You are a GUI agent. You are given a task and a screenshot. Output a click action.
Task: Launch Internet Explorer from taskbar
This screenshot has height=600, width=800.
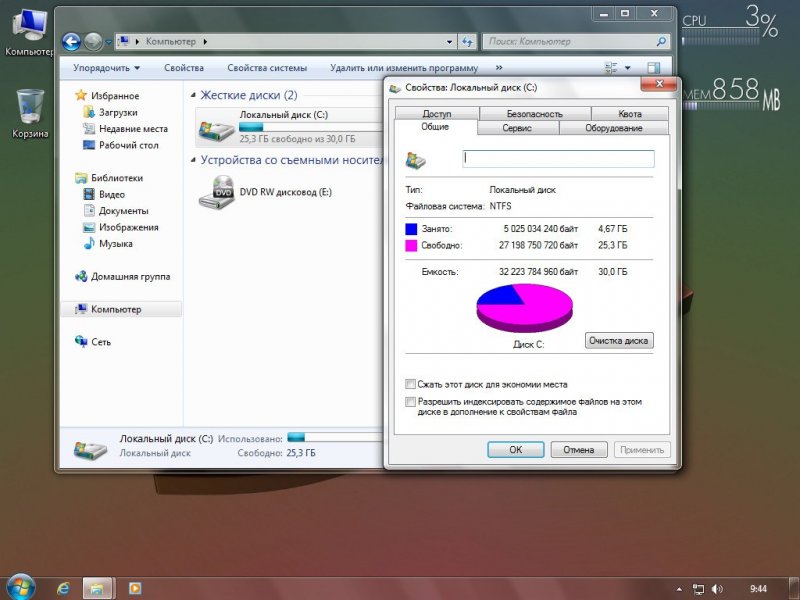click(x=63, y=588)
